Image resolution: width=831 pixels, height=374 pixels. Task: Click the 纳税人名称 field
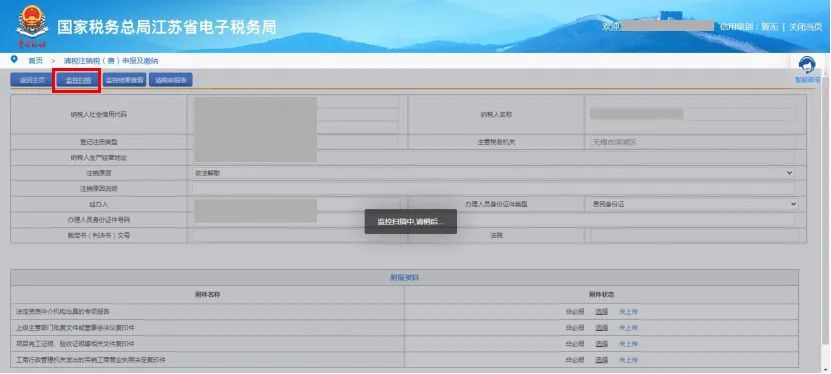(x=692, y=114)
